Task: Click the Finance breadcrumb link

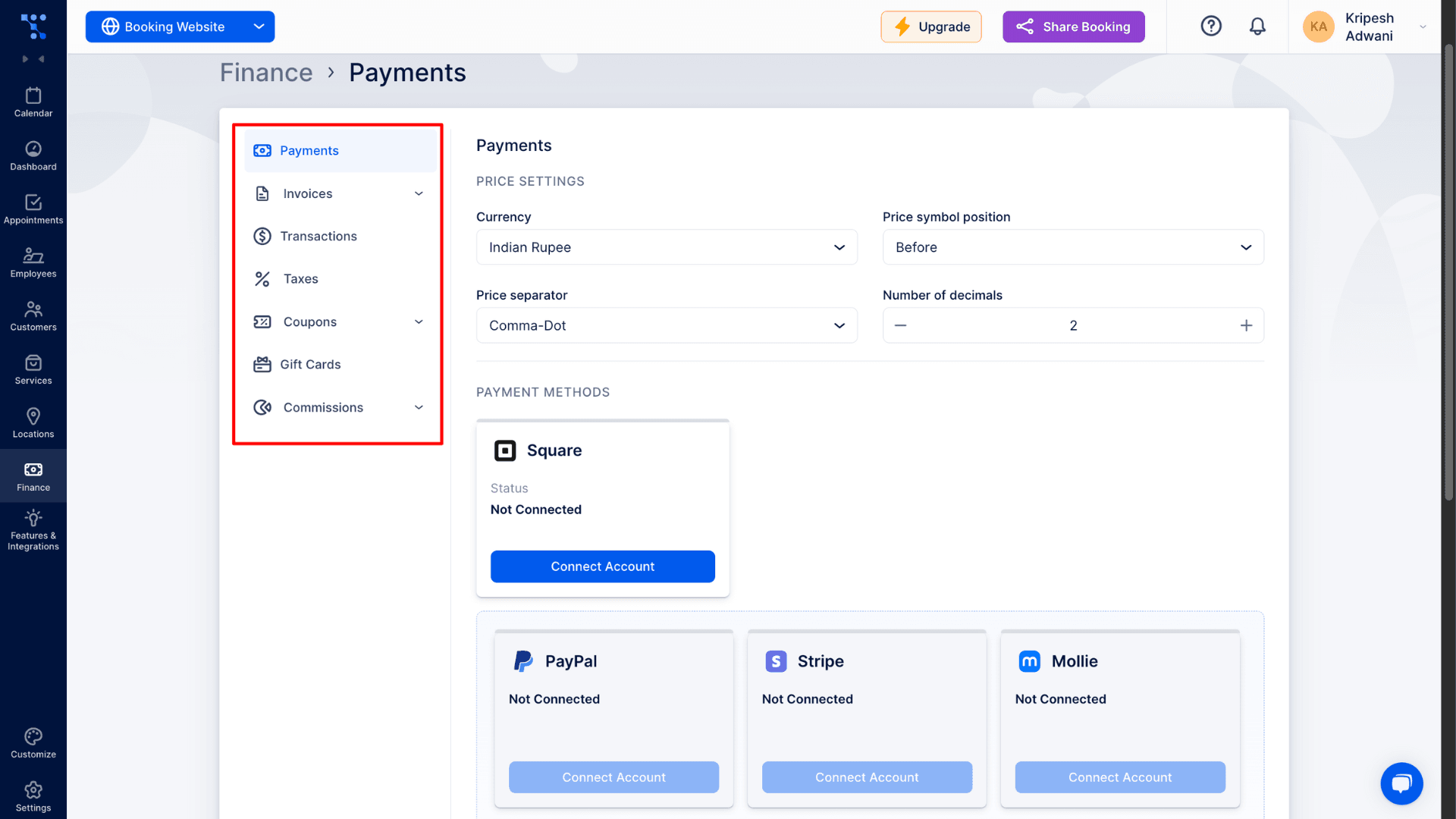Action: point(266,73)
